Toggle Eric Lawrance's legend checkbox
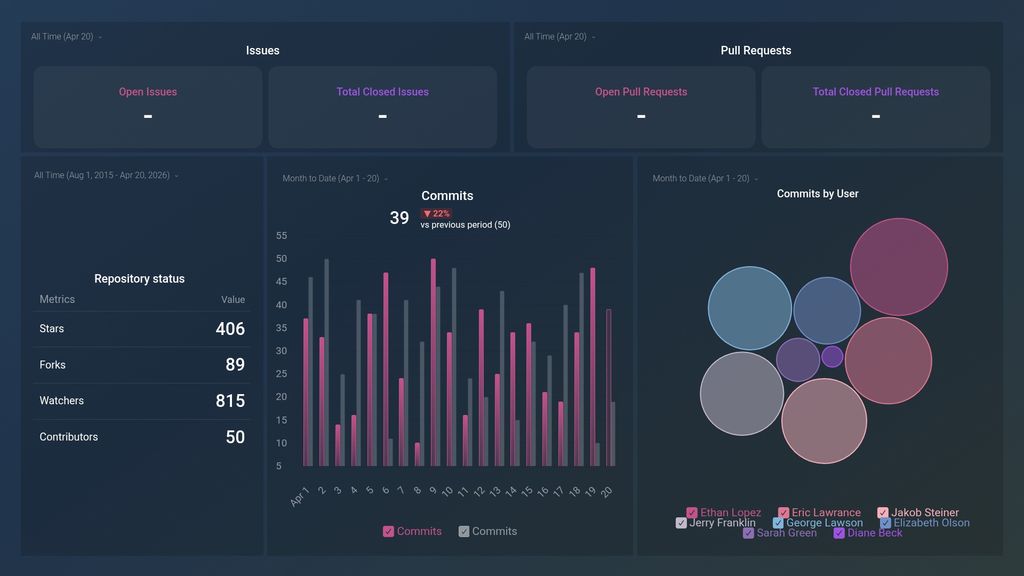The width and height of the screenshot is (1024, 576). (783, 512)
